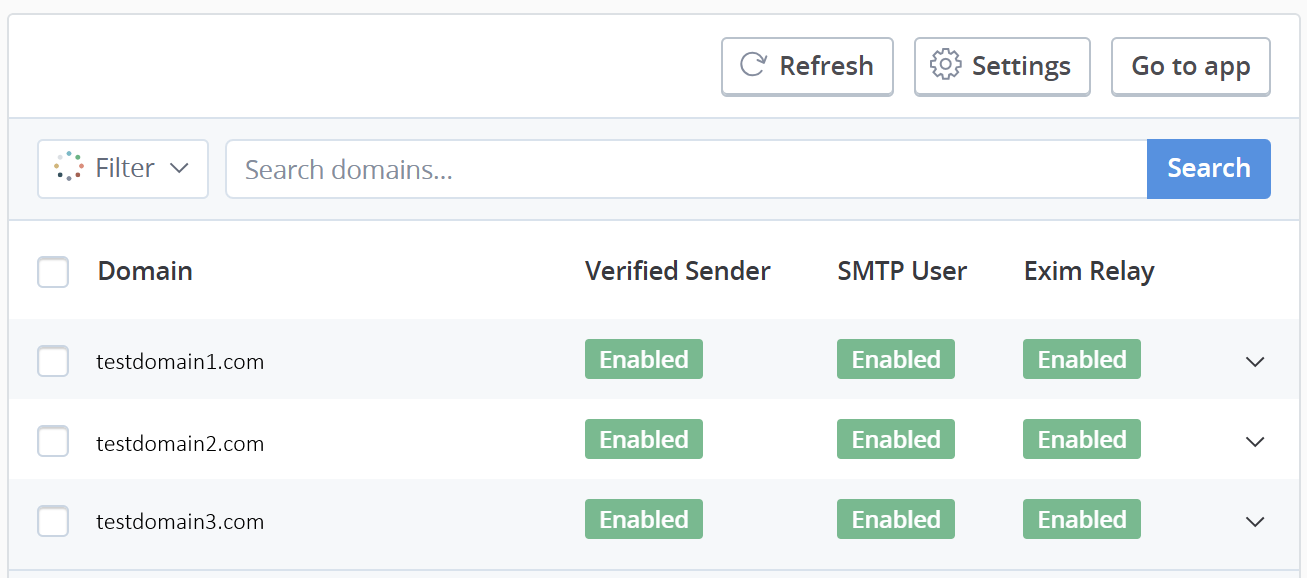Click the Domain column header
The width and height of the screenshot is (1307, 578).
pos(145,271)
